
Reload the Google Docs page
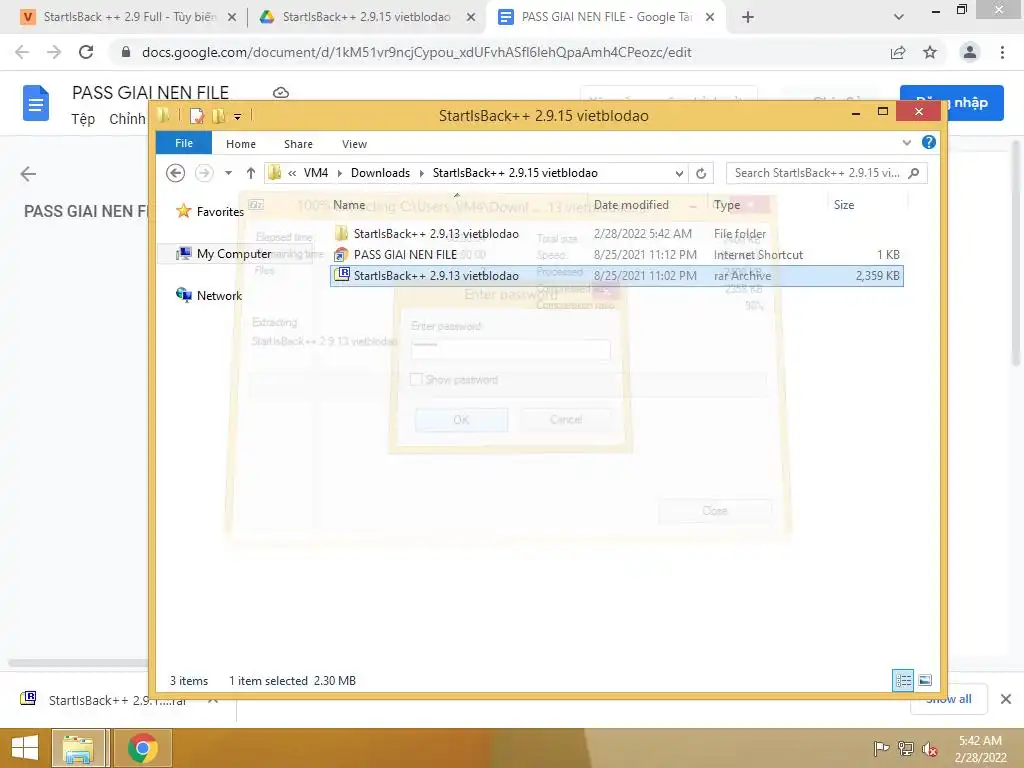click(86, 52)
